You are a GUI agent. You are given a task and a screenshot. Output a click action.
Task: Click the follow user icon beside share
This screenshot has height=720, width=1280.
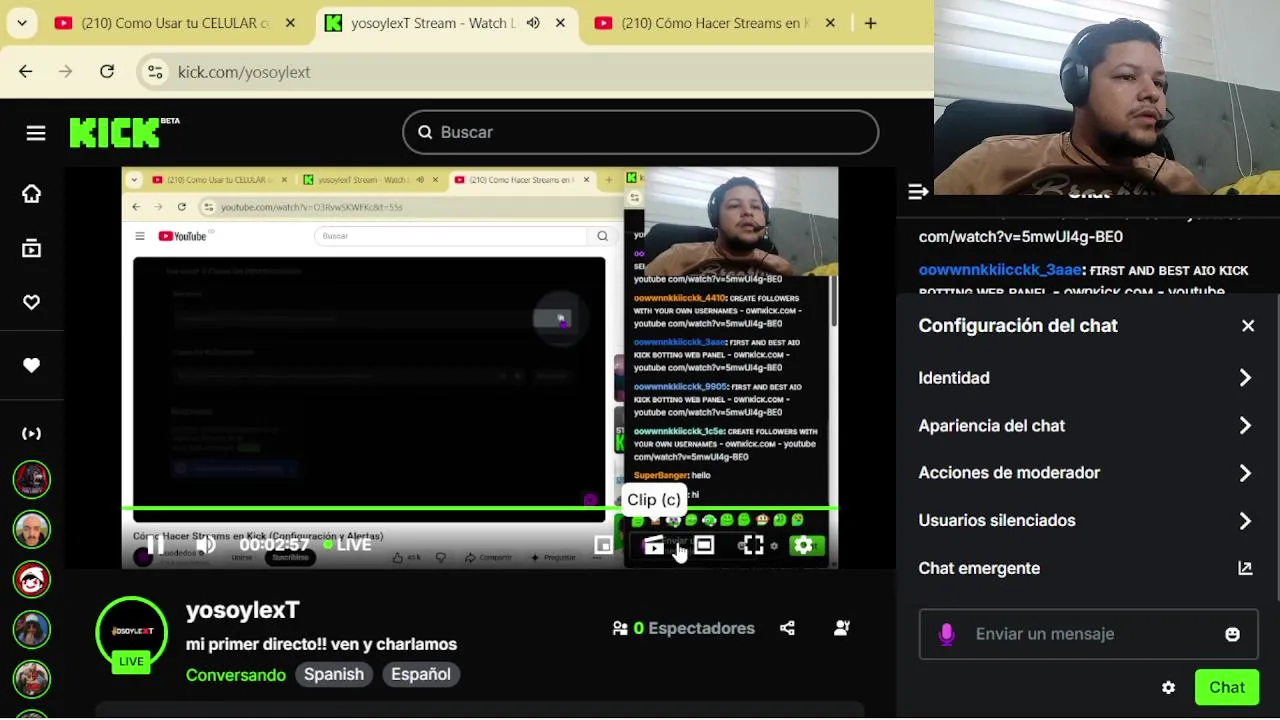point(842,628)
